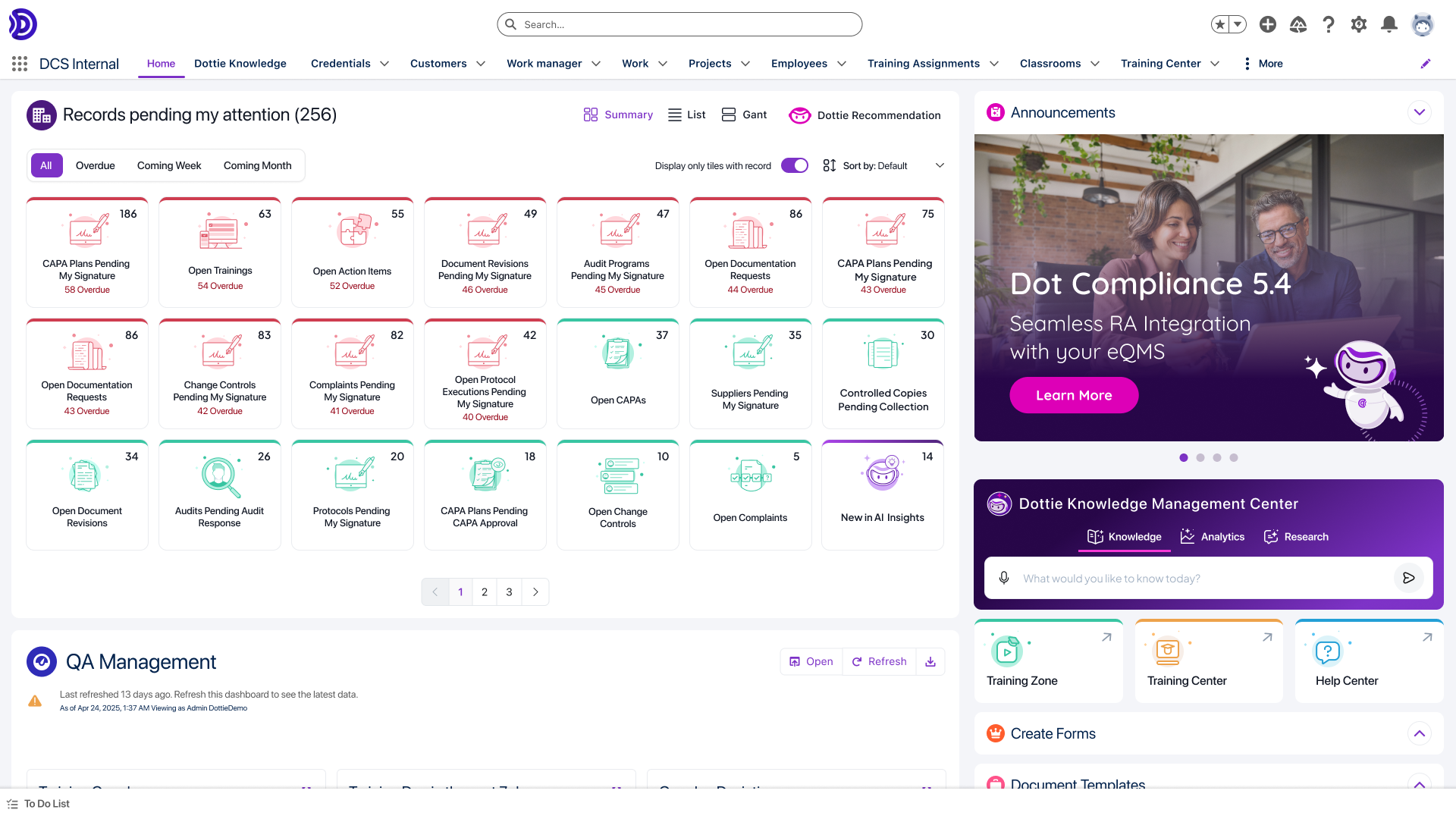Open the apps grid icon next to DCS Internal
The height and width of the screenshot is (819, 1456).
pyautogui.click(x=20, y=64)
